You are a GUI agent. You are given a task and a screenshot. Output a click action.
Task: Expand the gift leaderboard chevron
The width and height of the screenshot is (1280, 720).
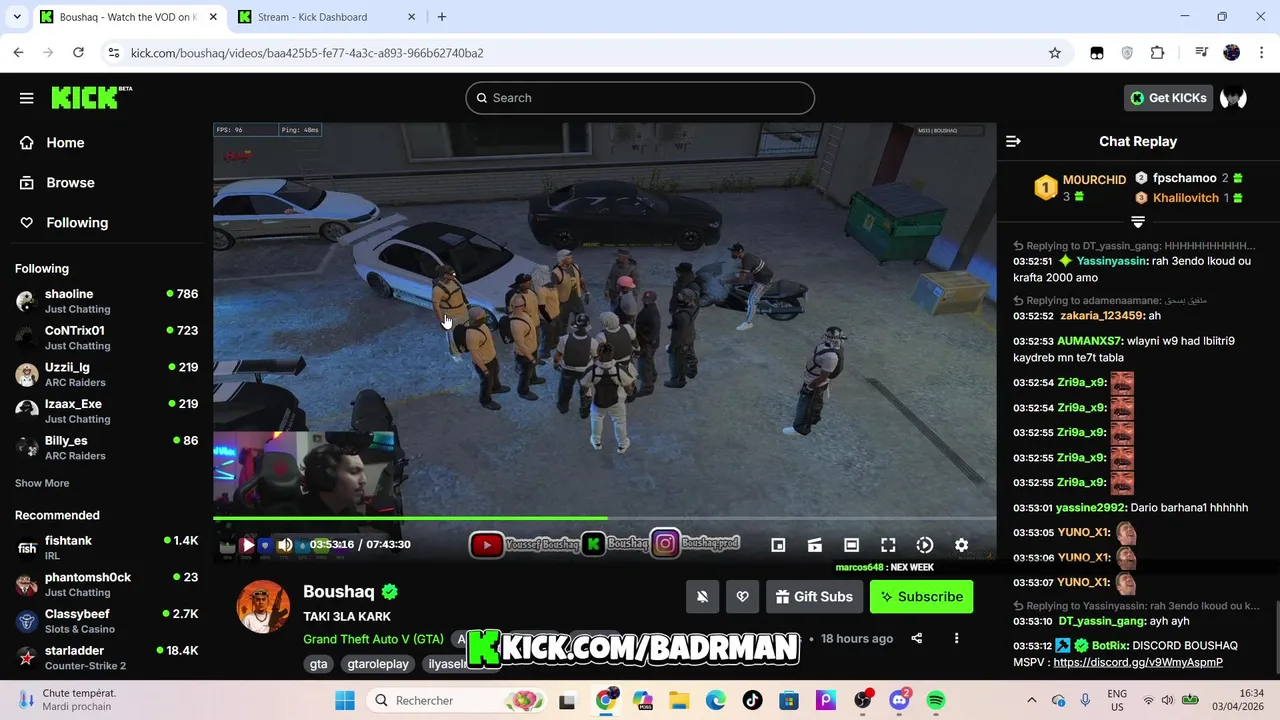(1138, 222)
